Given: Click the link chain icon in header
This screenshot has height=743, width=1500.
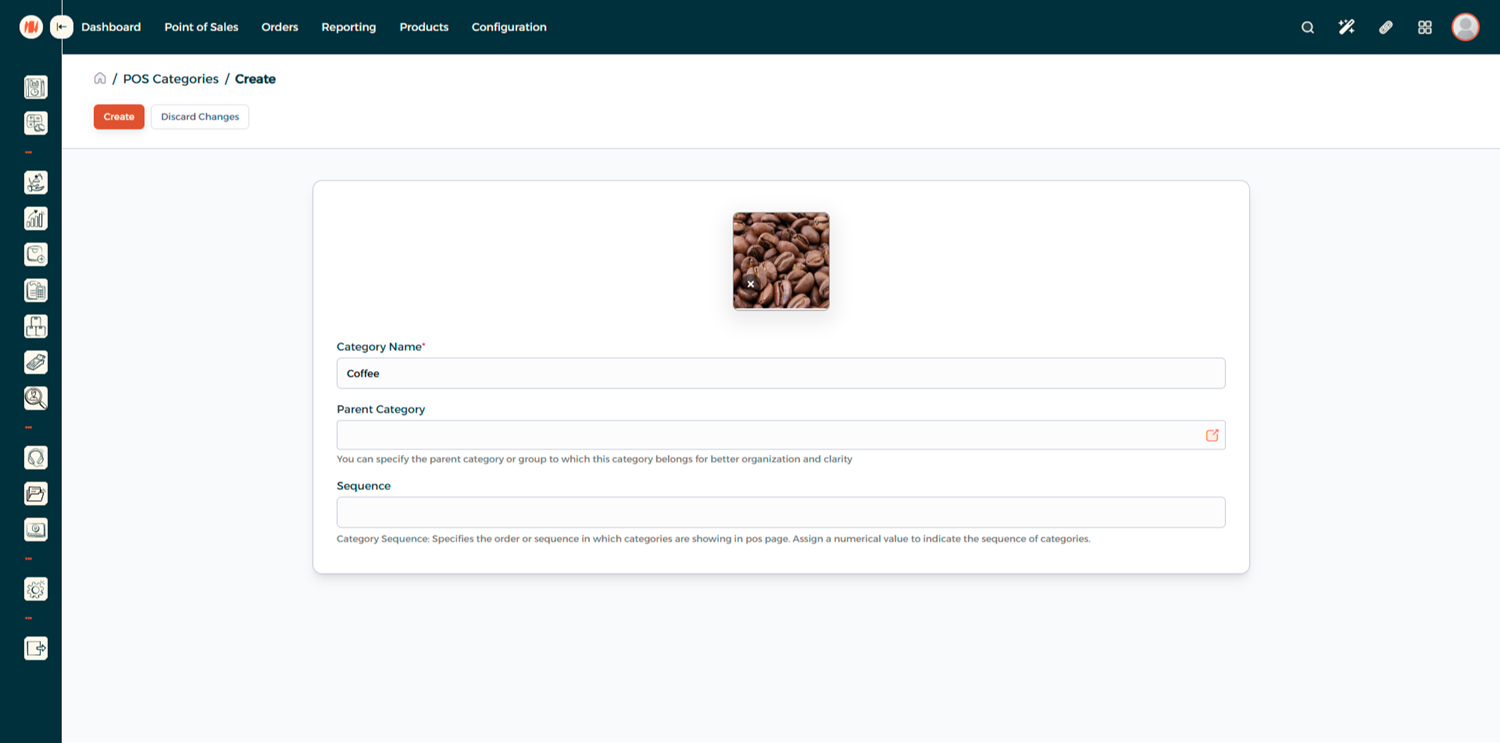Looking at the screenshot, I should pos(1385,28).
